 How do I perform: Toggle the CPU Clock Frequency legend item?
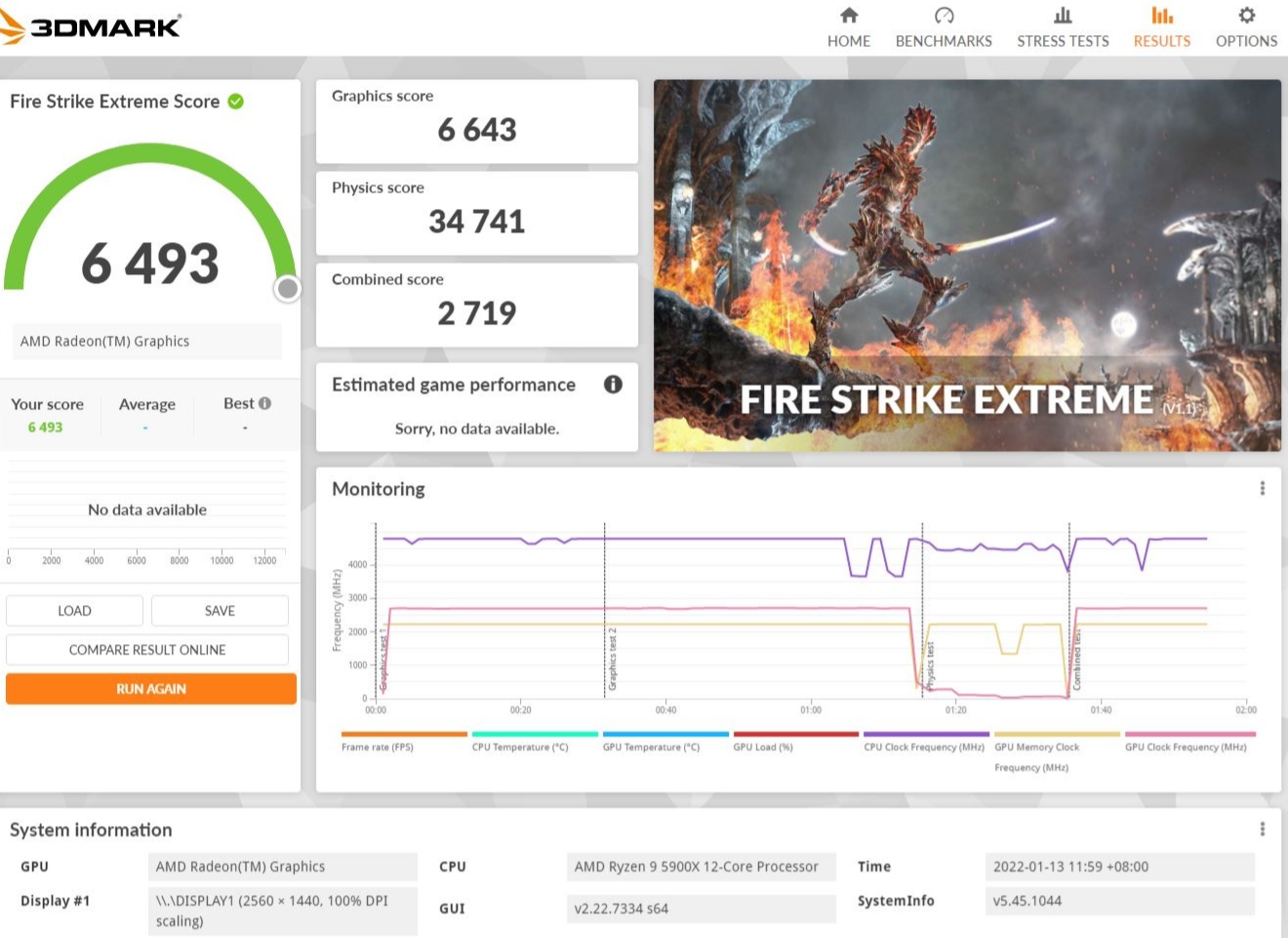[x=927, y=742]
